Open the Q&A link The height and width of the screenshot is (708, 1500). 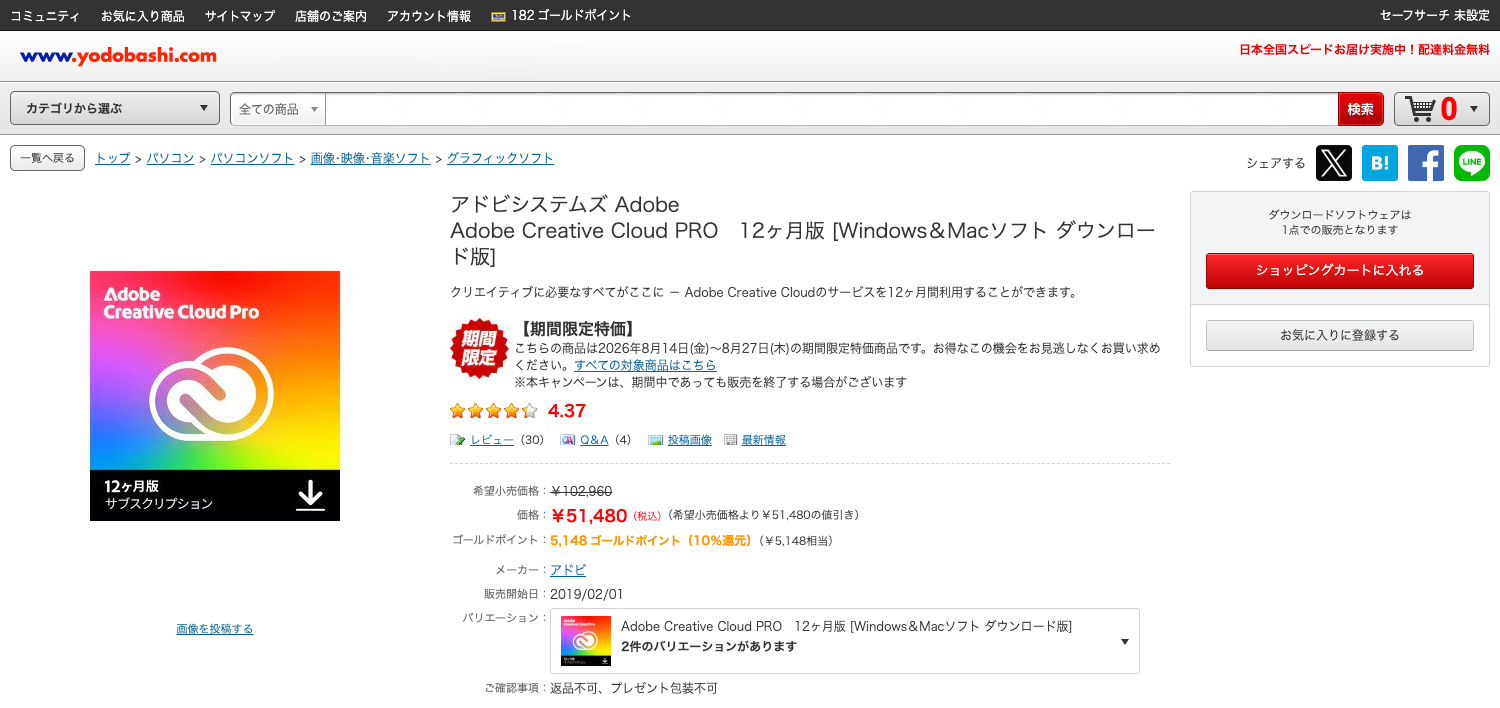(x=594, y=440)
